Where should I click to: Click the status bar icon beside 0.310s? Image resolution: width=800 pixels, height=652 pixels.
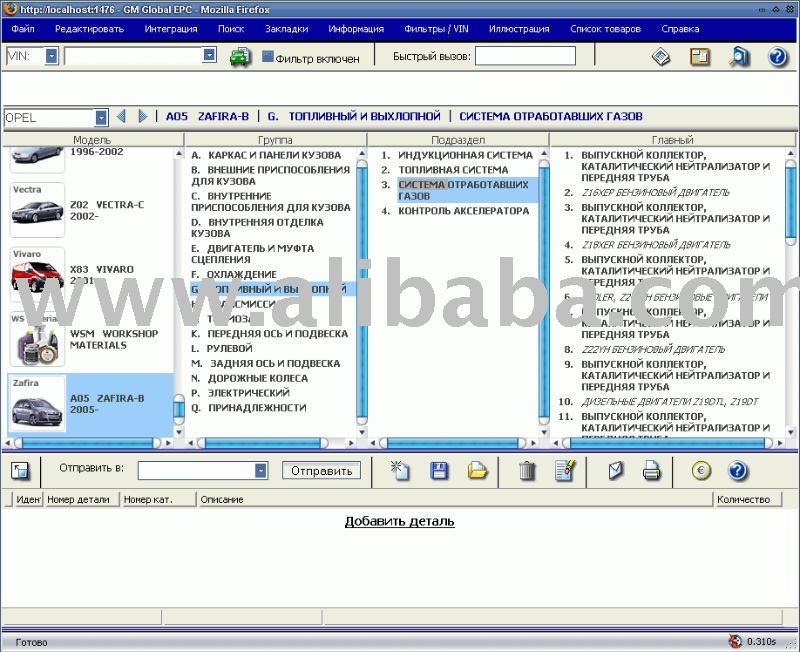735,641
